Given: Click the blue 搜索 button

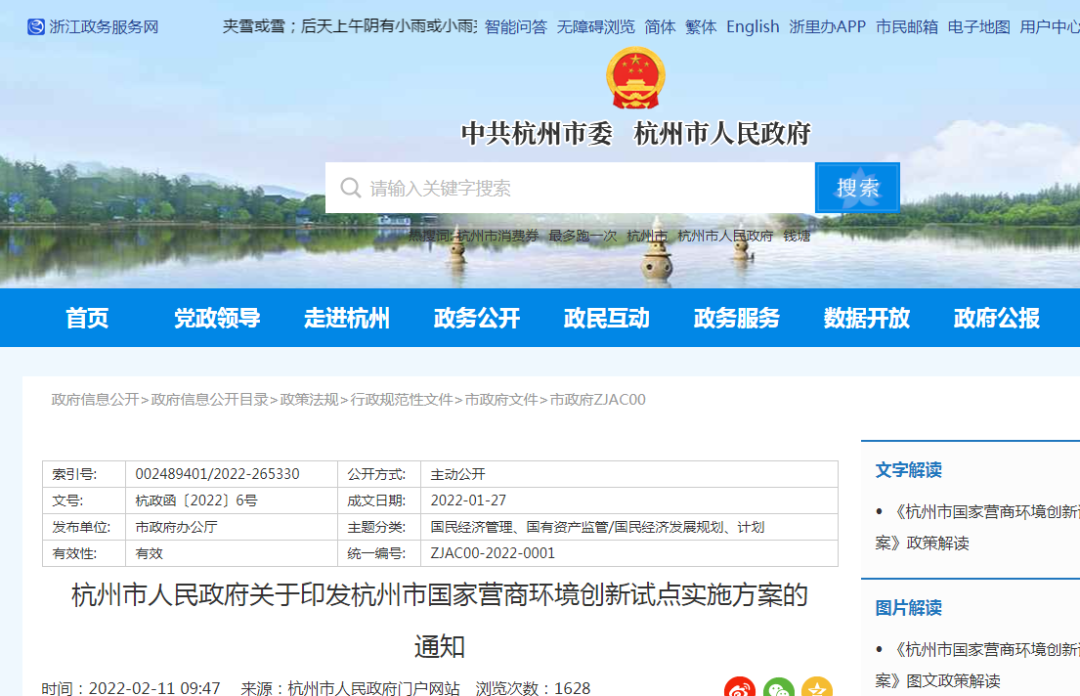Looking at the screenshot, I should tap(858, 187).
